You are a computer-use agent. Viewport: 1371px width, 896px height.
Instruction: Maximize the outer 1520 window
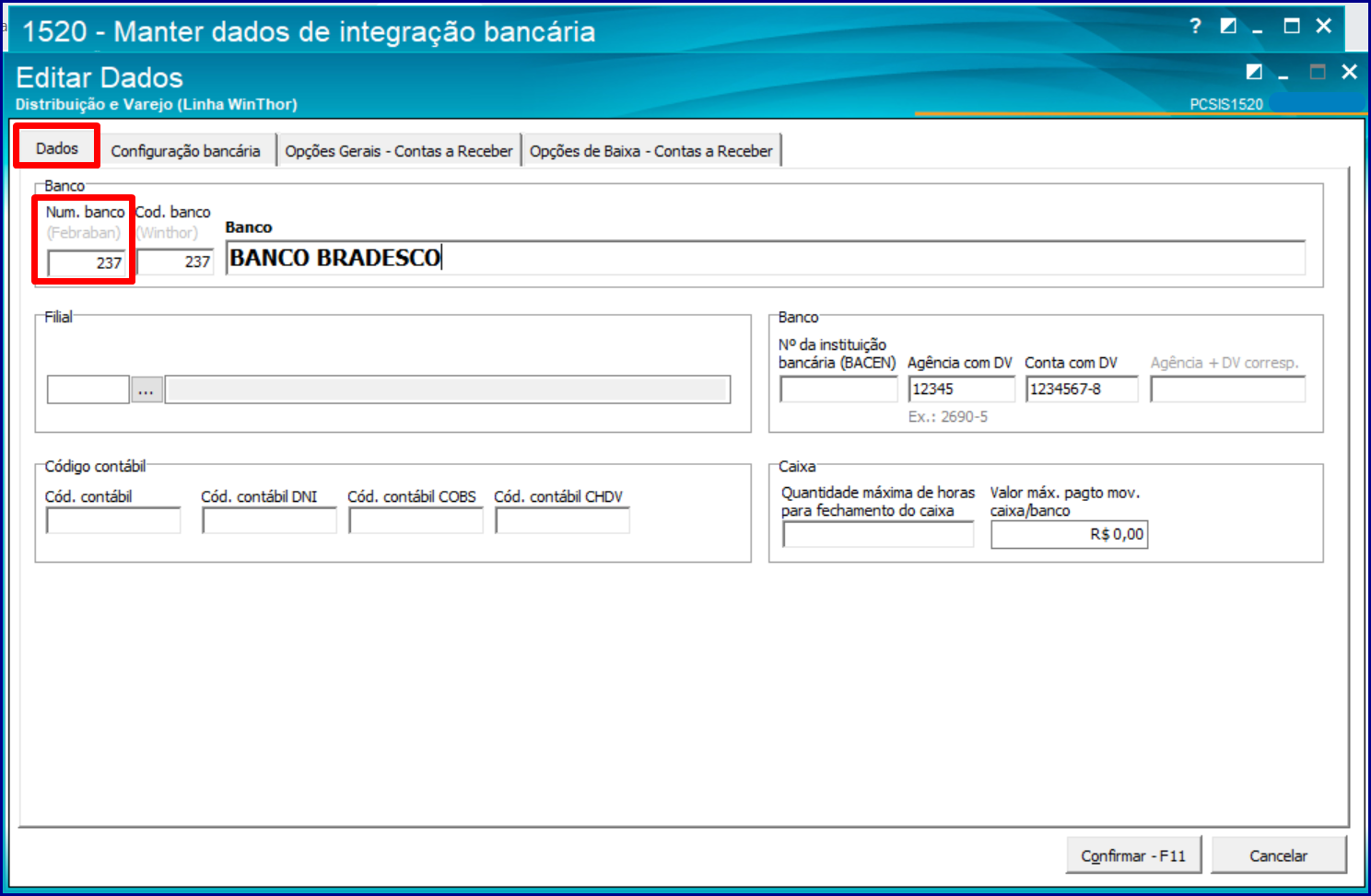[x=1292, y=26]
